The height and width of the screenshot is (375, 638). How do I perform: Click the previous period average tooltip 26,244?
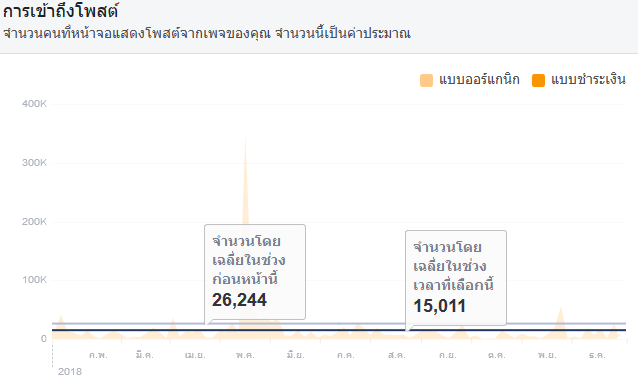point(255,272)
